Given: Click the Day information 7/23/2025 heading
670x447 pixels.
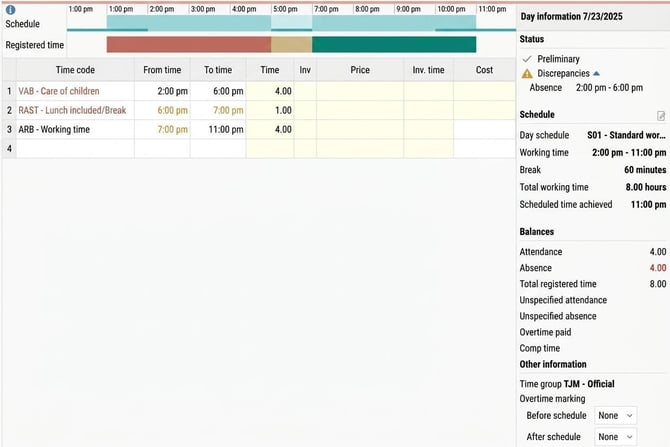Looking at the screenshot, I should (571, 16).
